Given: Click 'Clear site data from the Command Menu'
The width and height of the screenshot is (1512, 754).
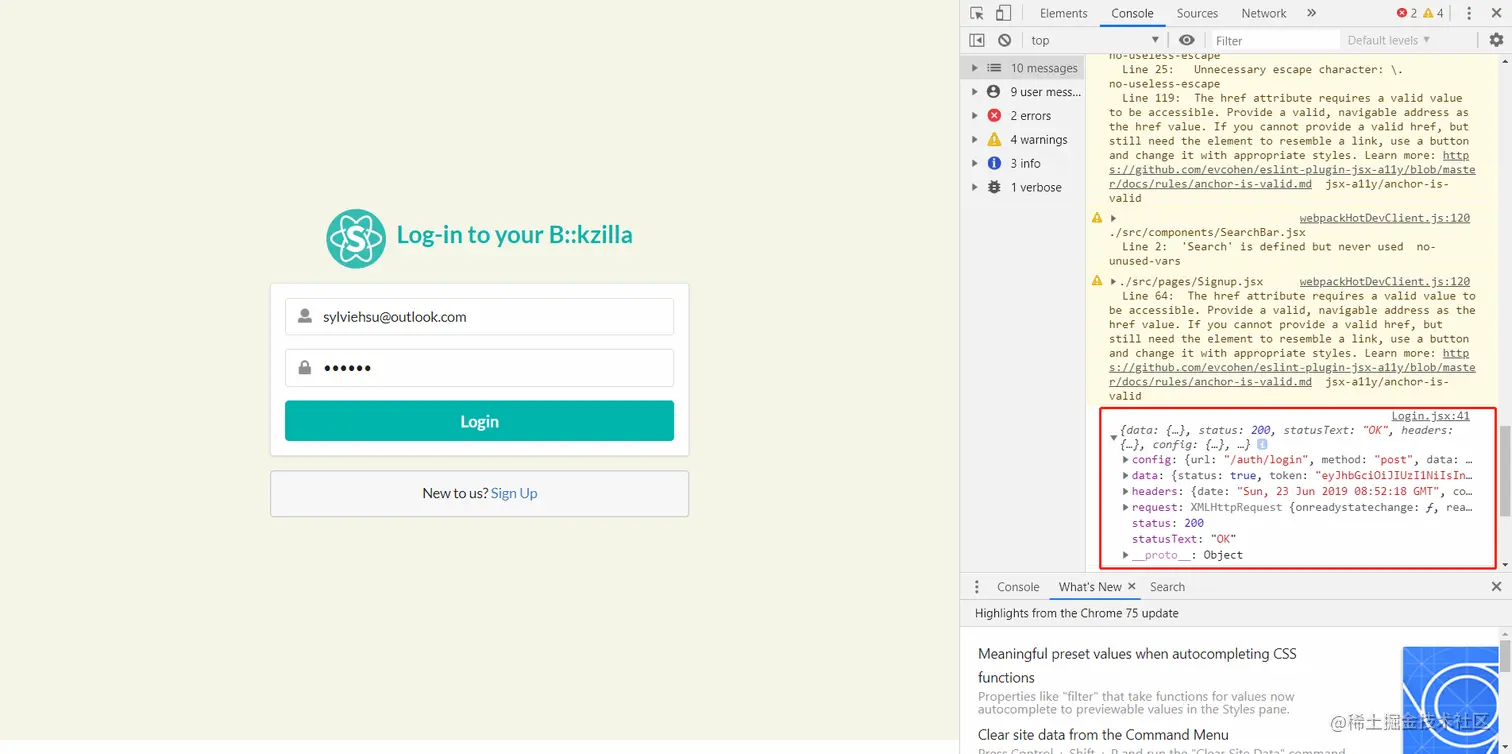Looking at the screenshot, I should 1103,734.
